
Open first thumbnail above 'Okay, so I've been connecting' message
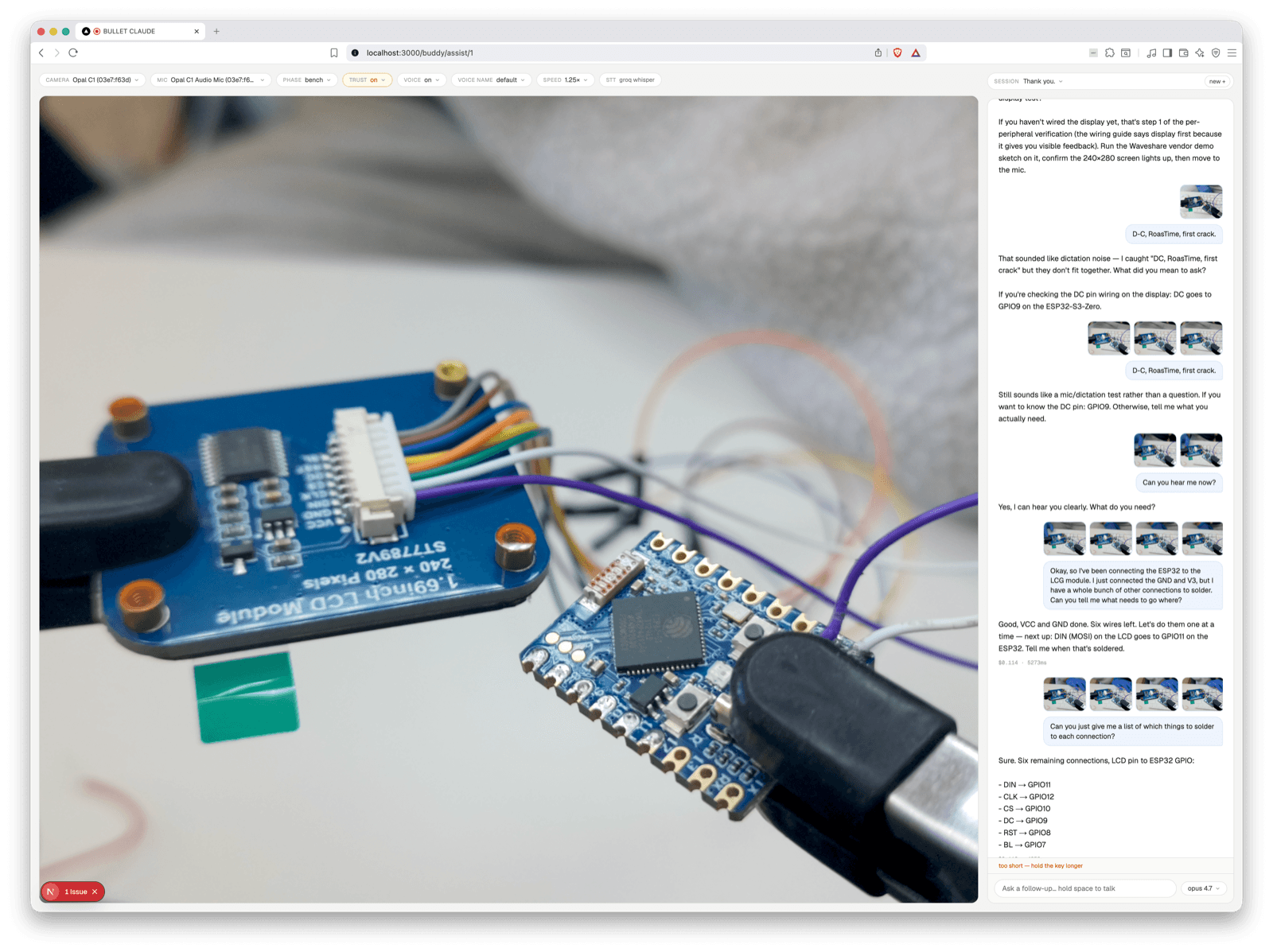(x=1065, y=538)
